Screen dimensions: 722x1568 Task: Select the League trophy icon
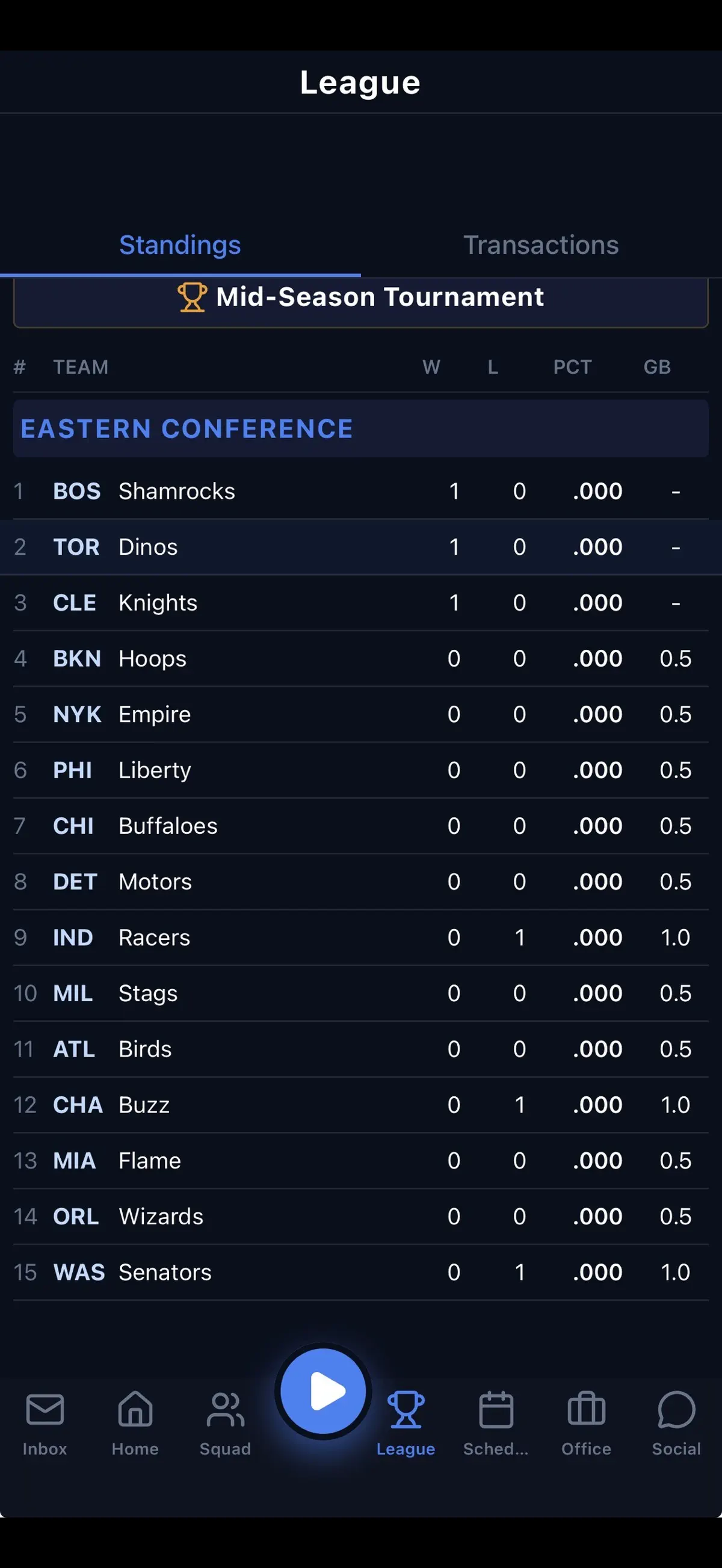[406, 1410]
